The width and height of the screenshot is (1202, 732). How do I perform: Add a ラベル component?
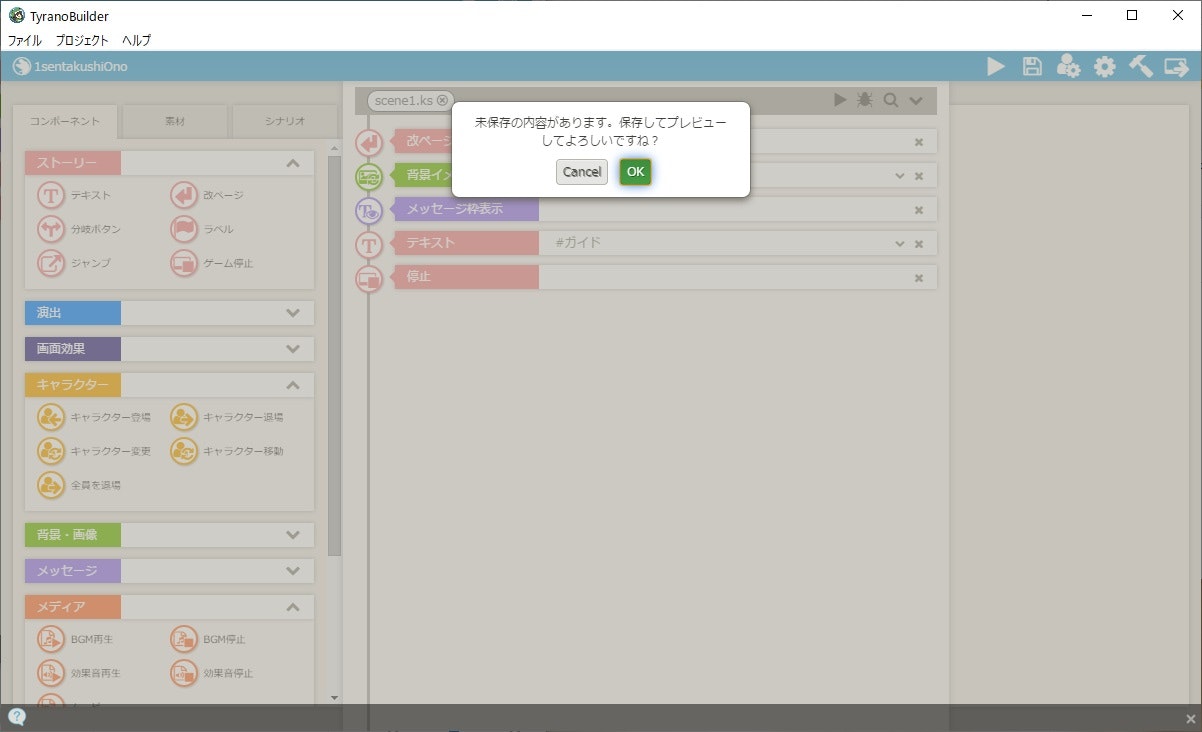click(x=202, y=229)
